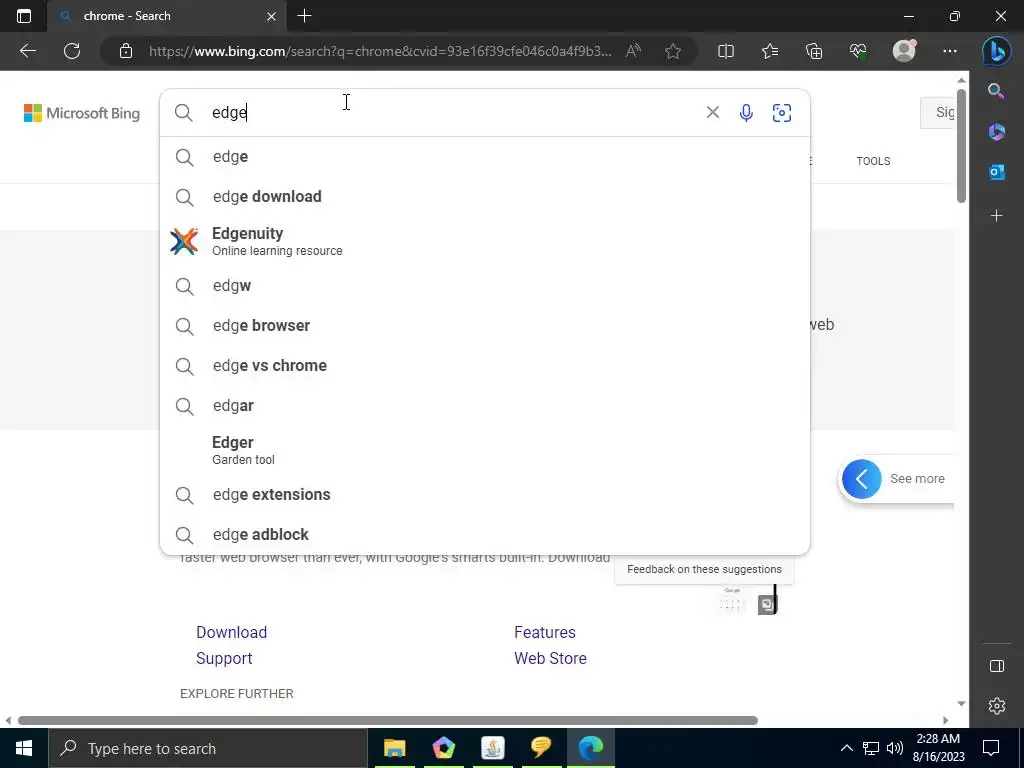The image size is (1024, 768).
Task: Open the TOOLS search filter
Action: pyautogui.click(x=873, y=161)
